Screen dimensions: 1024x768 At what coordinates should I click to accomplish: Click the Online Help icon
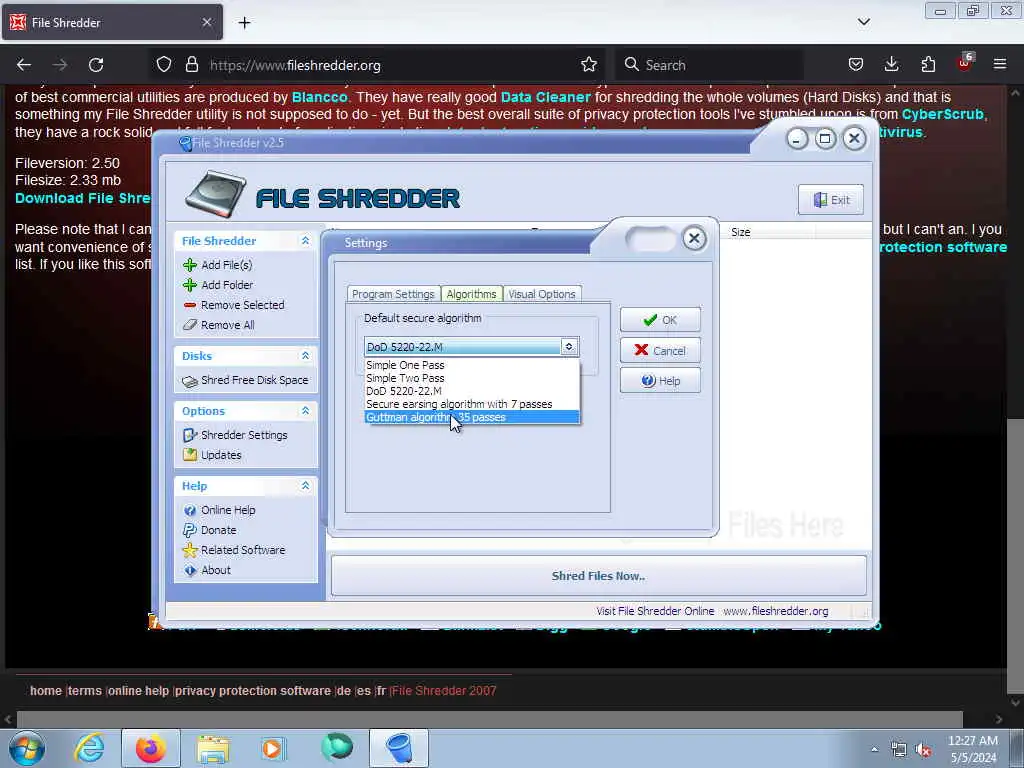[190, 510]
